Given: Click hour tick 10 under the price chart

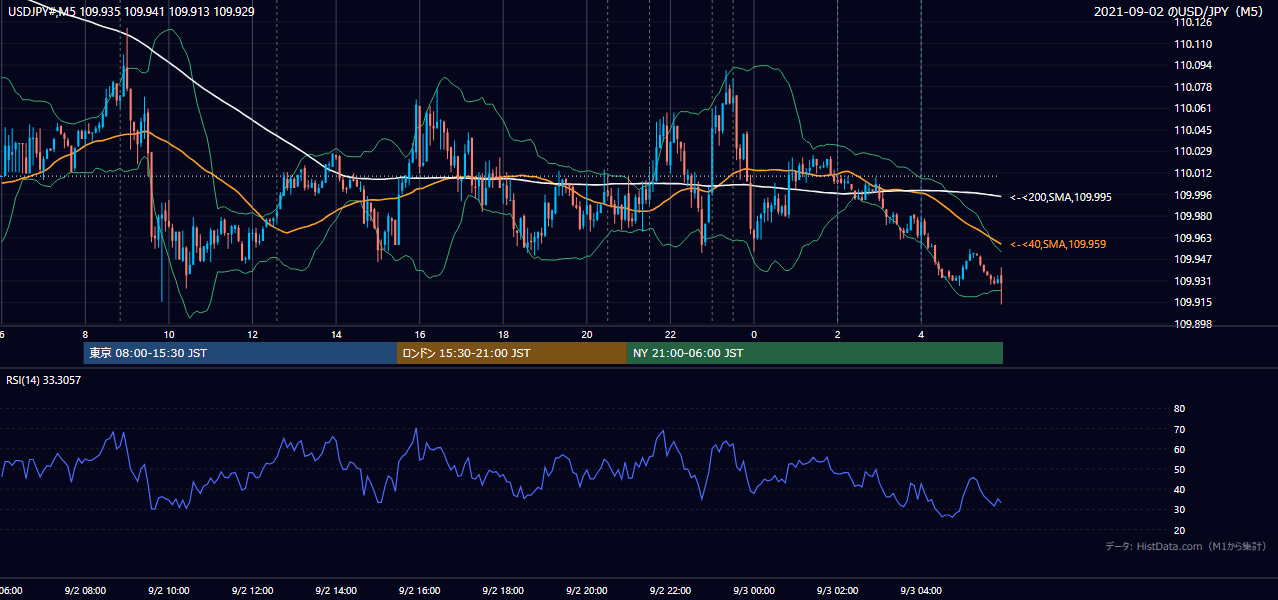Looking at the screenshot, I should (169, 334).
